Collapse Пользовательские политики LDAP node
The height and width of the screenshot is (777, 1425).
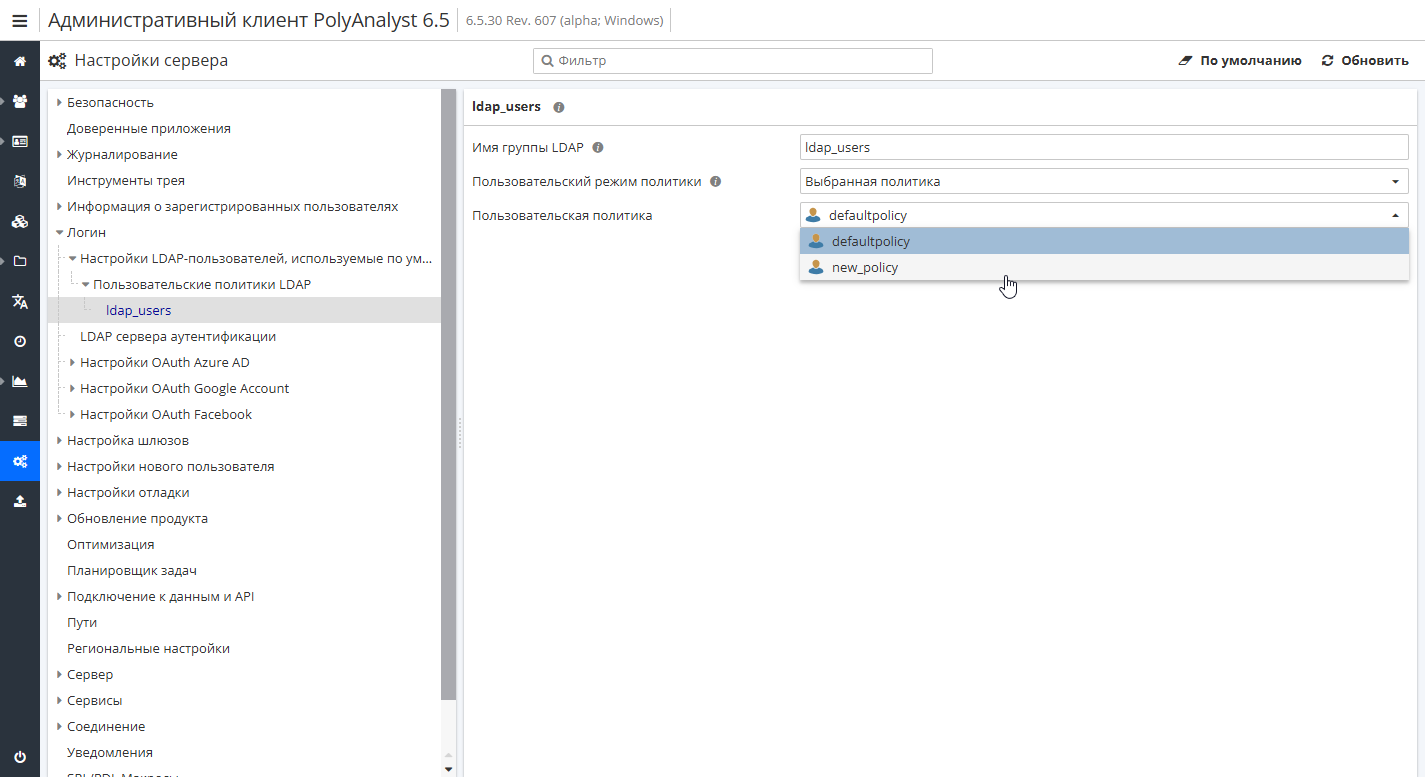click(x=86, y=285)
